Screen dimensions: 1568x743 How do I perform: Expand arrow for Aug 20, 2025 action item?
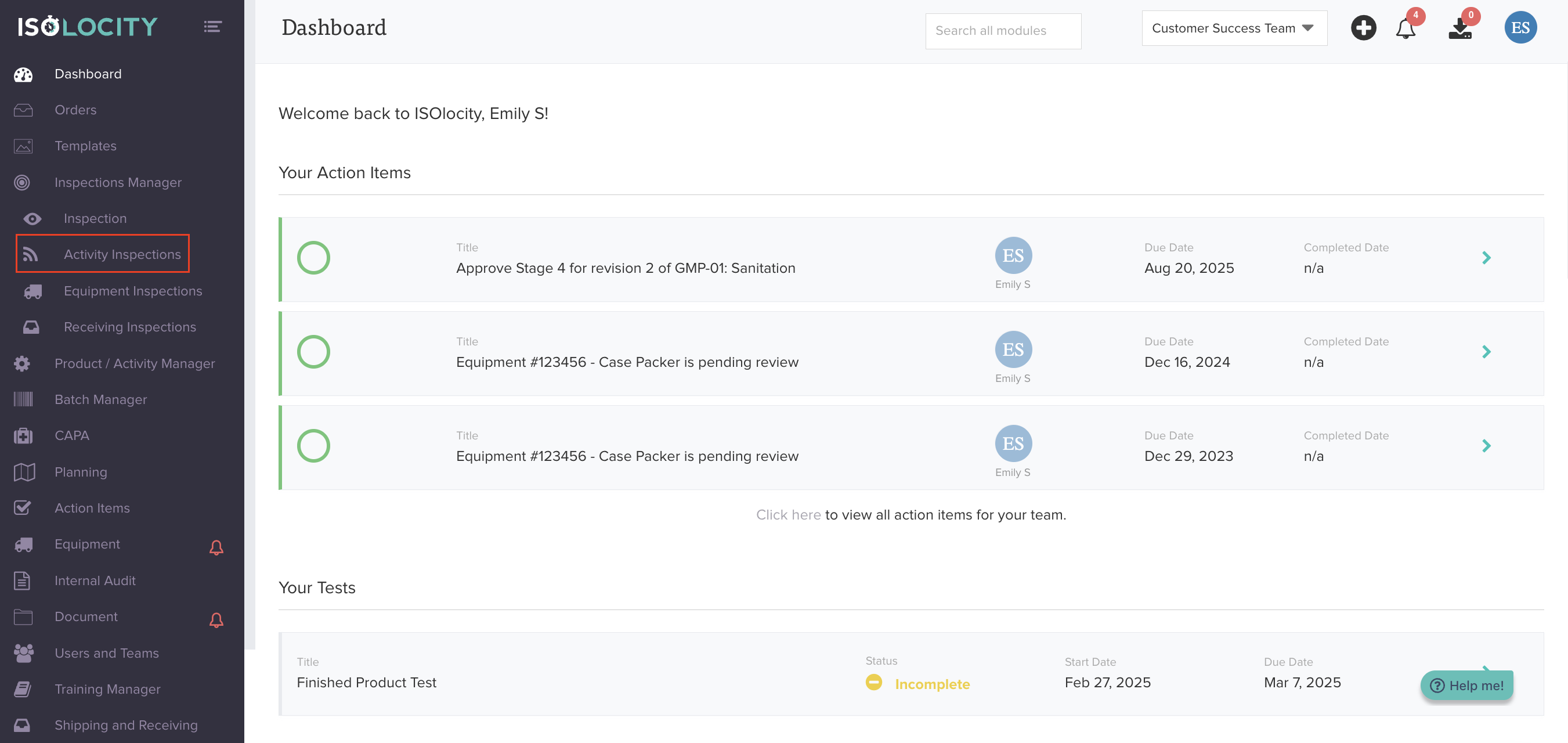tap(1486, 258)
